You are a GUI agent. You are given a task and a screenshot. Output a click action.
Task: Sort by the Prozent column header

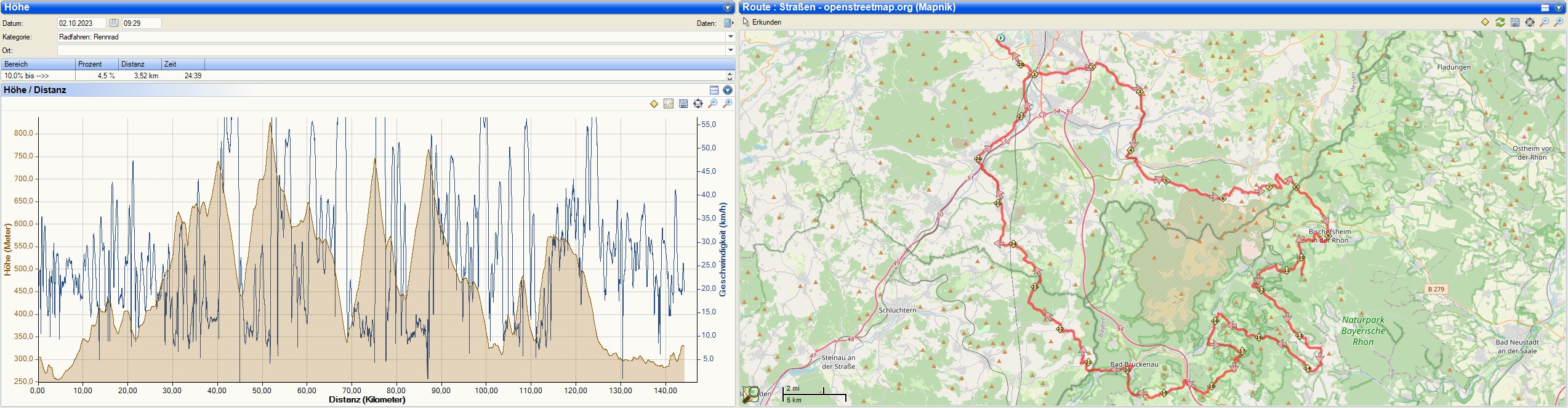(97, 64)
